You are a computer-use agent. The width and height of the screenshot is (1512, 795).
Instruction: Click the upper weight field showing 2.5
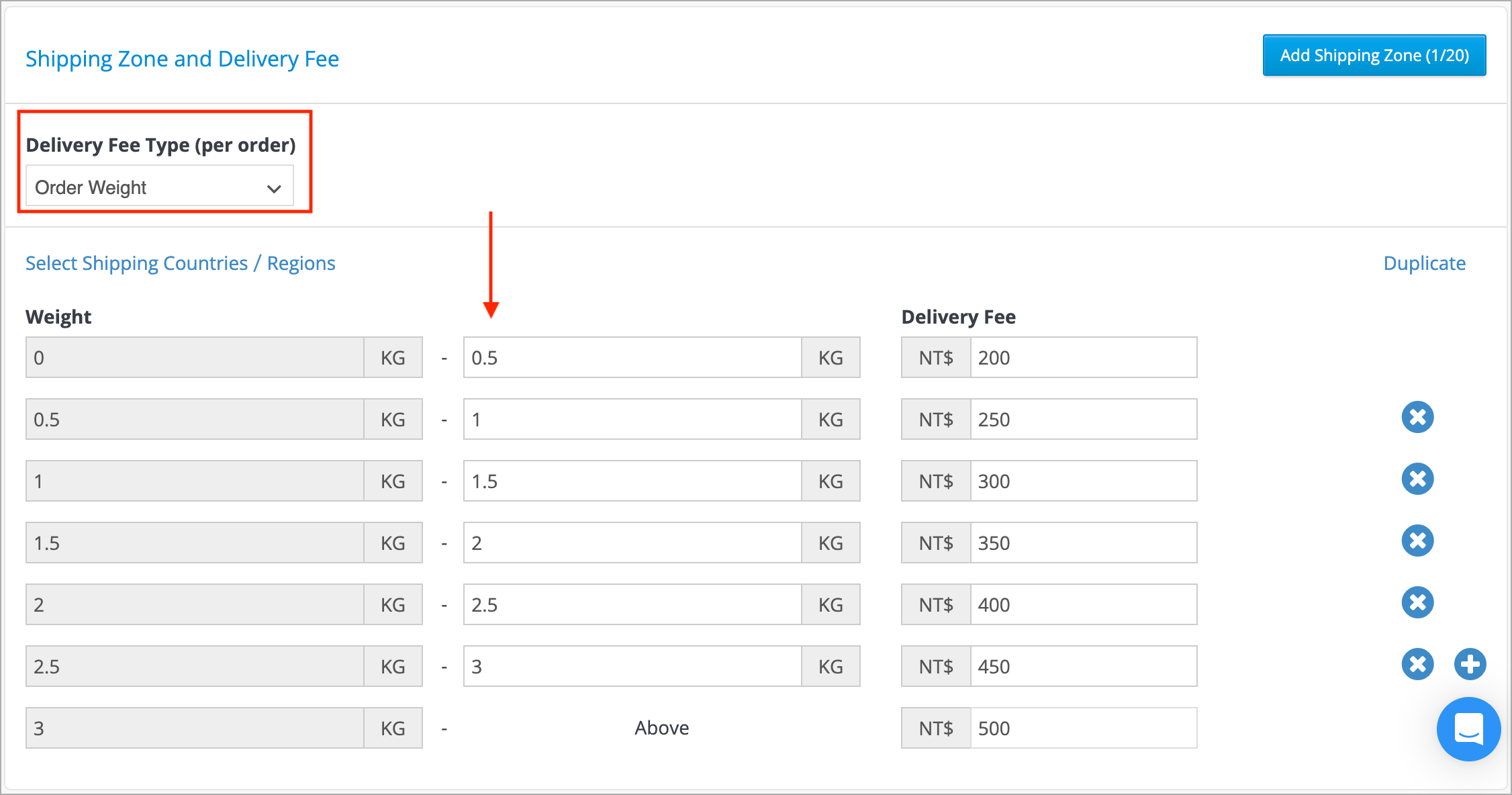(x=632, y=605)
